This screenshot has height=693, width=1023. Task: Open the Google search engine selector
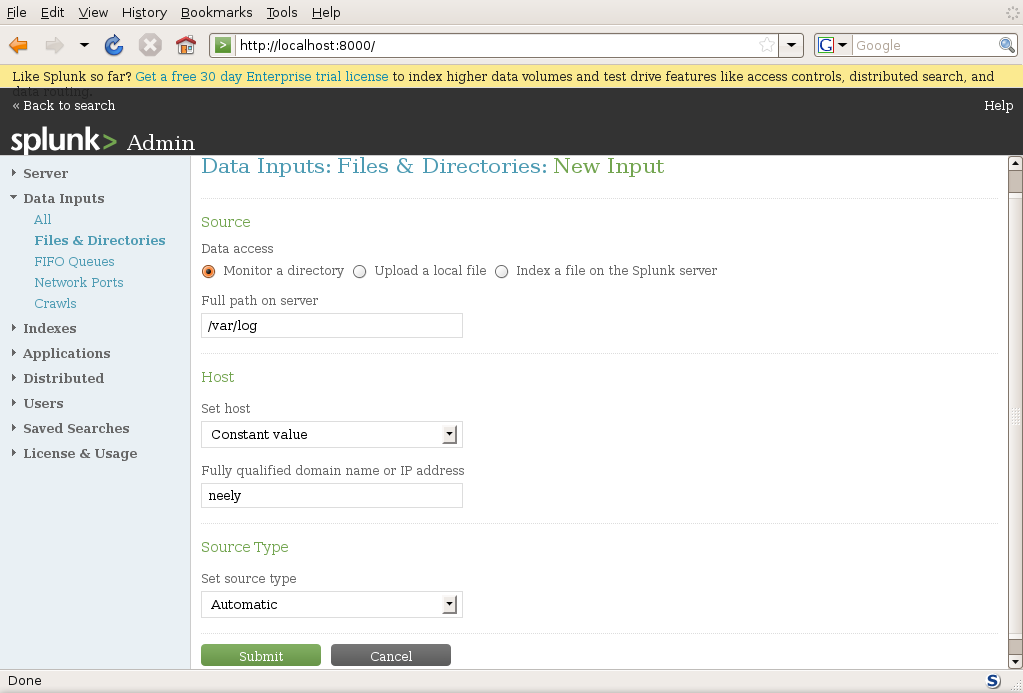click(x=832, y=45)
